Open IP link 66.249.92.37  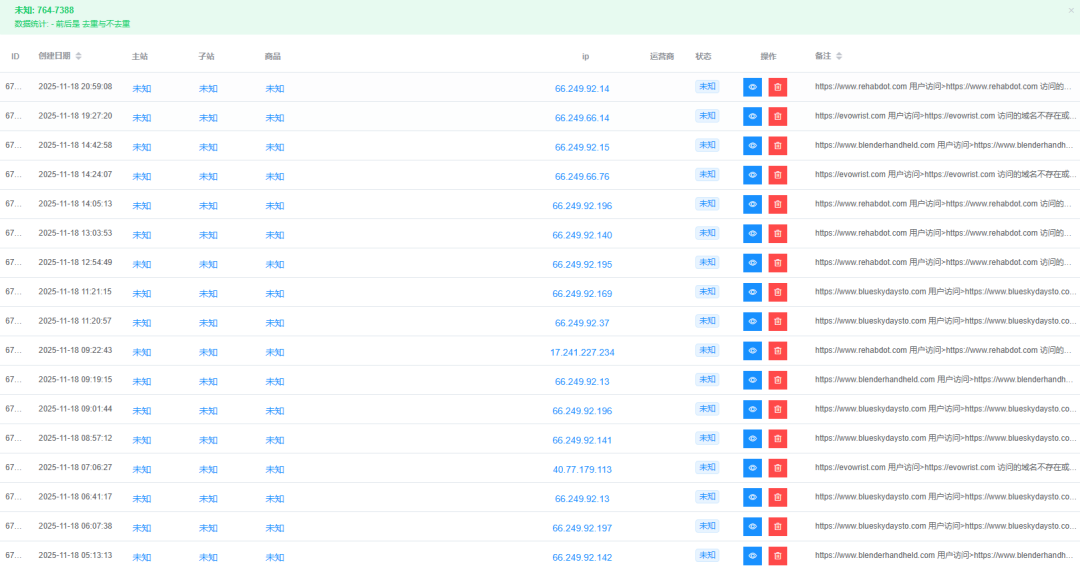pyautogui.click(x=582, y=323)
